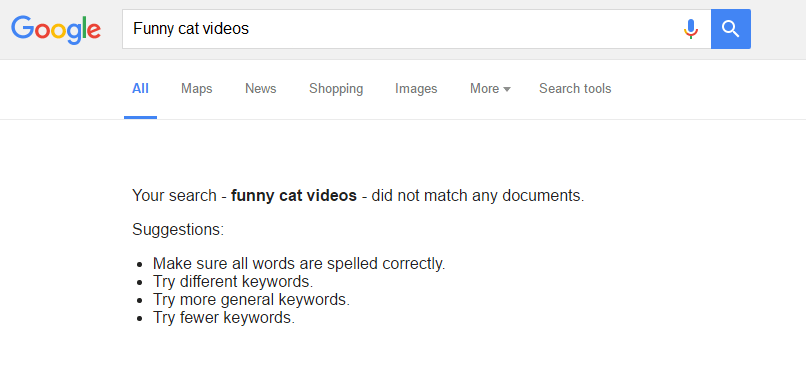Focus the search box's empty area

[463, 29]
